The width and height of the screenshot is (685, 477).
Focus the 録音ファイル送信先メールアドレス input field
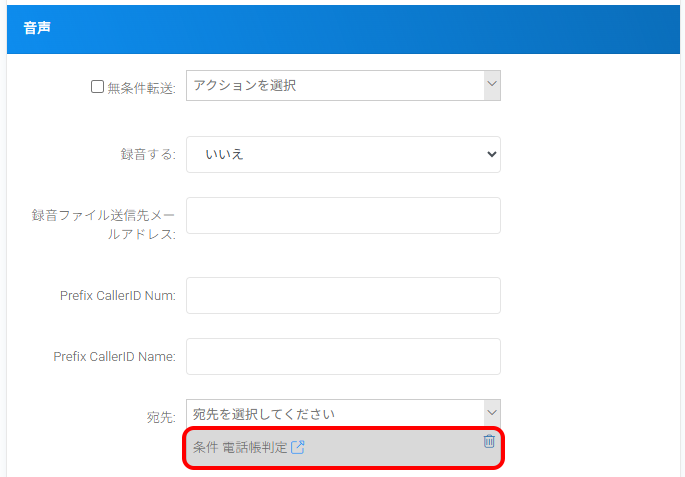[343, 215]
